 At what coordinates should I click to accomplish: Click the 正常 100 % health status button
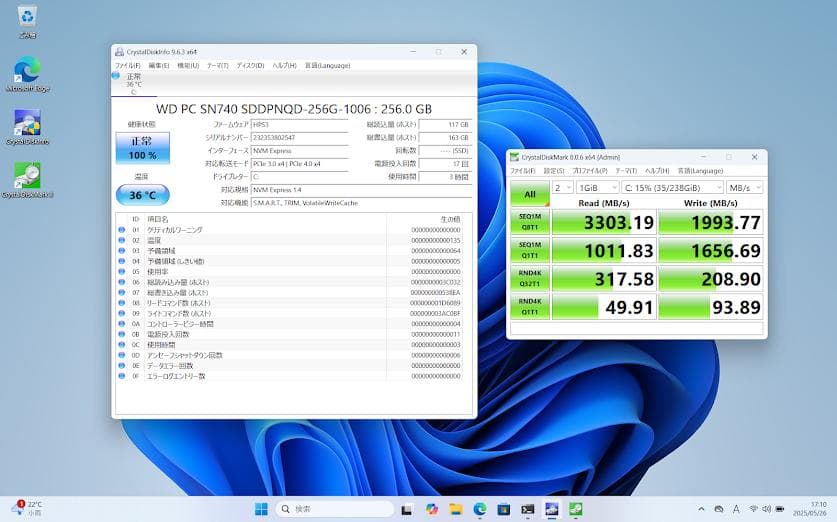(x=143, y=148)
